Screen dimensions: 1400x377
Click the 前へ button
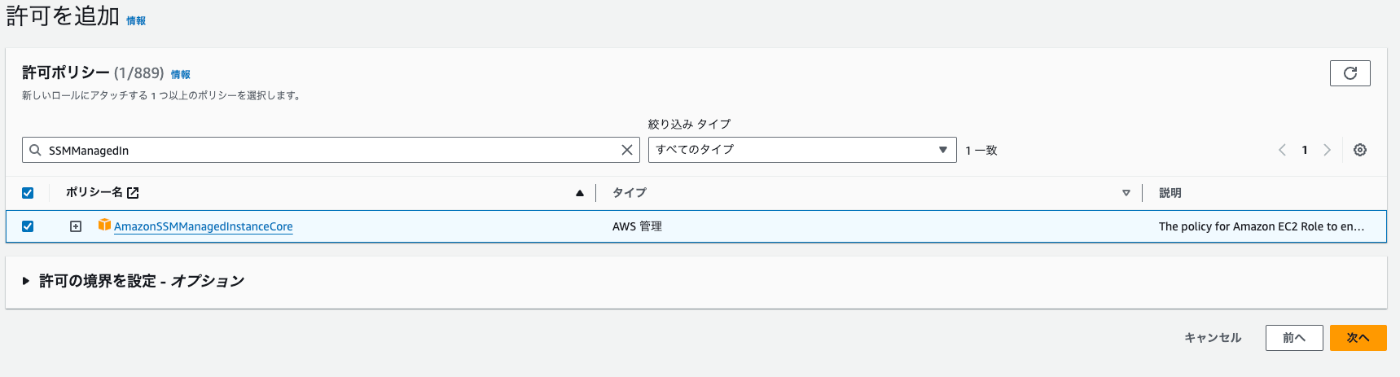[x=1294, y=338]
